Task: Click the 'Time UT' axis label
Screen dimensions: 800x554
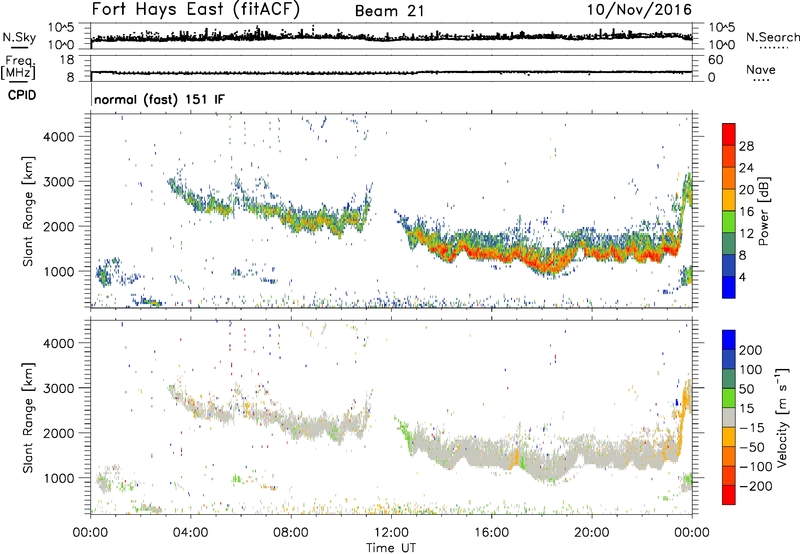Action: 391,548
